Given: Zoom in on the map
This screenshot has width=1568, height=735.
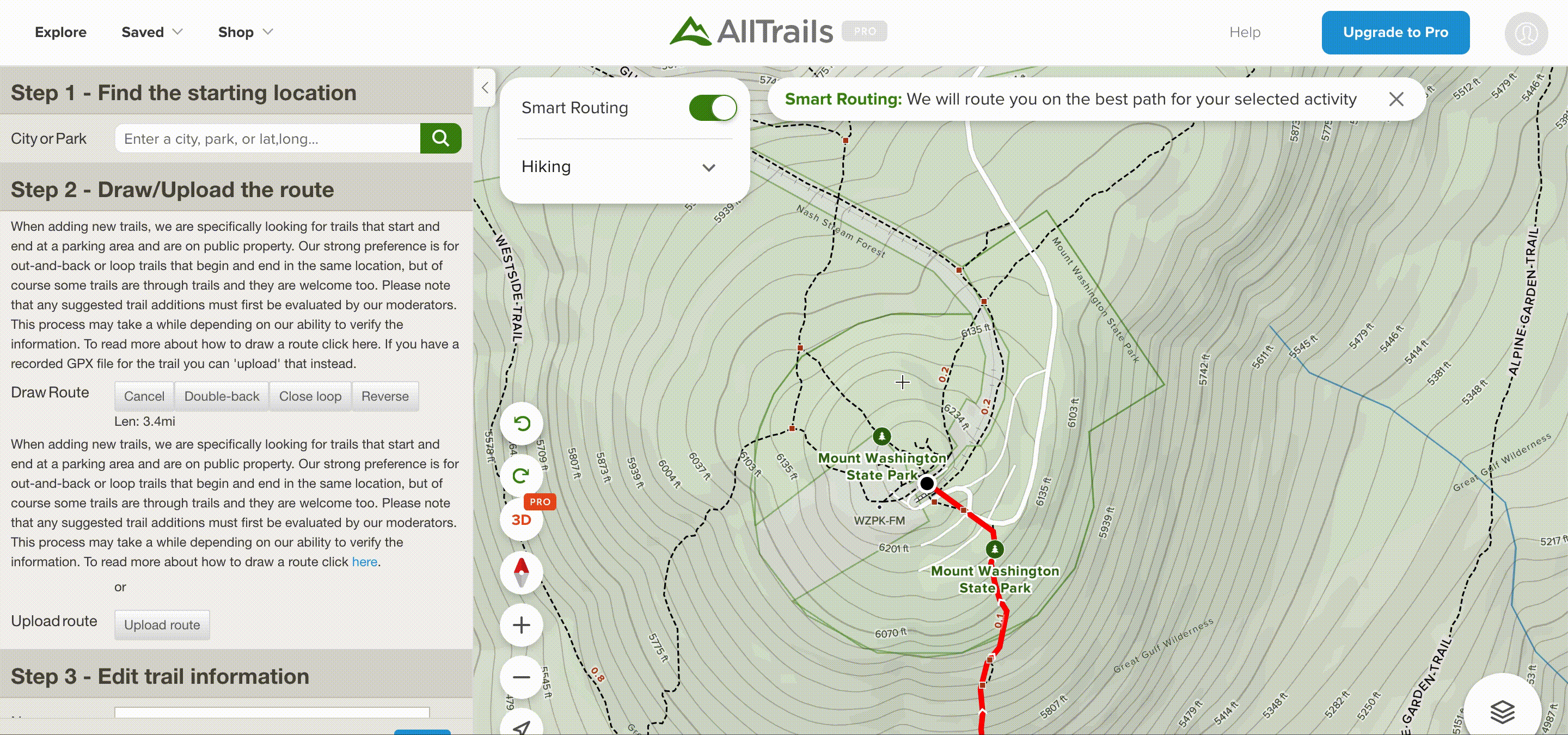Looking at the screenshot, I should (x=522, y=625).
